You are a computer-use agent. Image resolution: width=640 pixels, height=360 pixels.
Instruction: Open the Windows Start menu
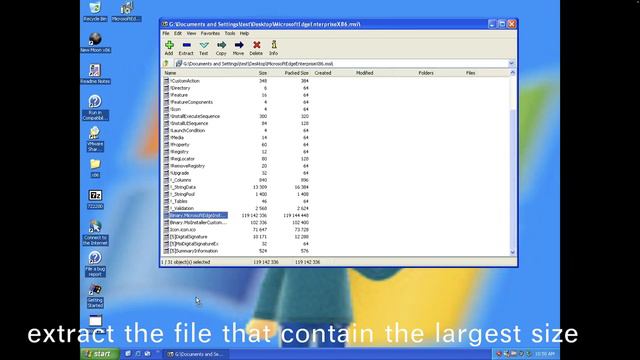coord(100,354)
